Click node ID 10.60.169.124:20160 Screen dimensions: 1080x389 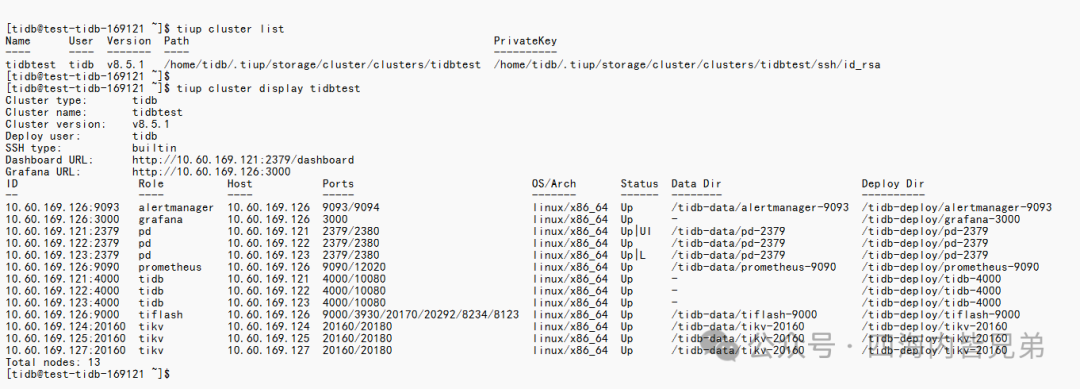click(65, 326)
